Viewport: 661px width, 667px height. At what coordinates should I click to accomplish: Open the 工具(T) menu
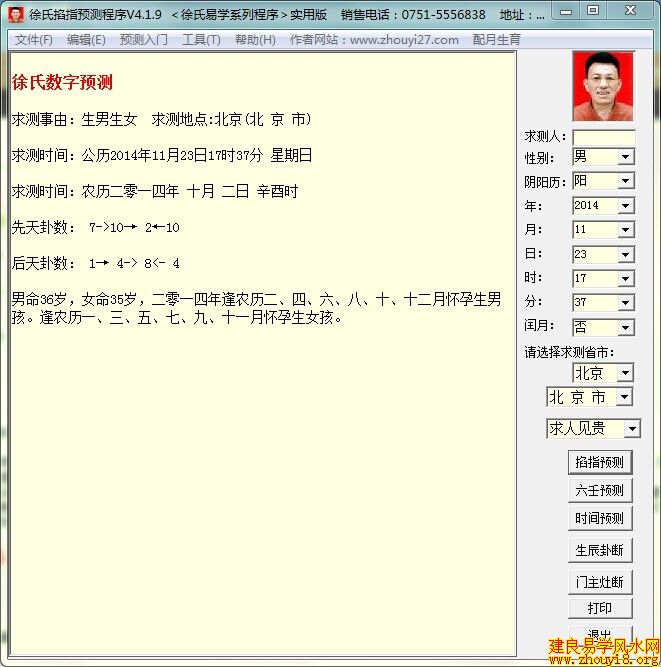201,40
